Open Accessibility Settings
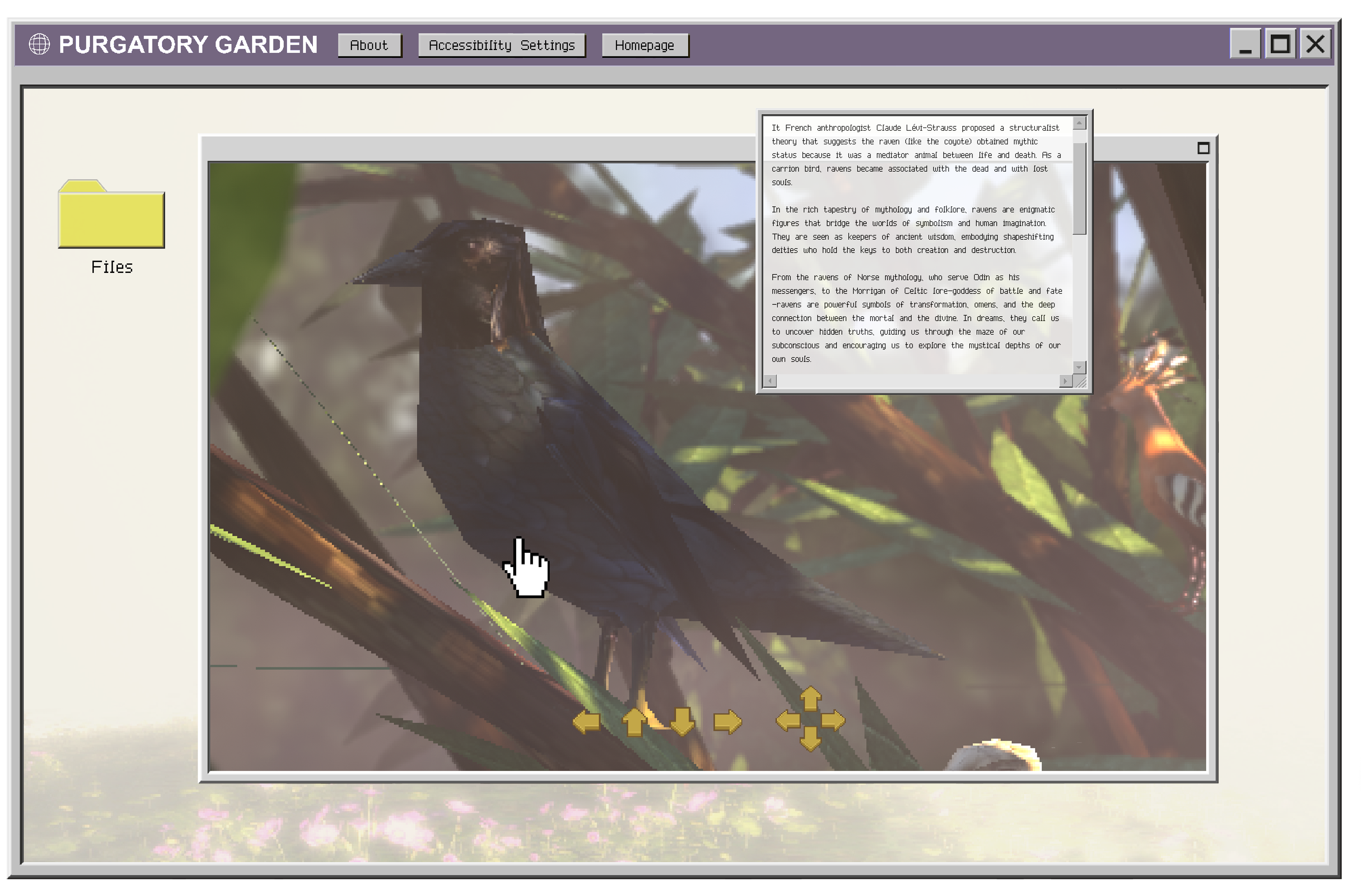This screenshot has width=1361, height=896. [502, 45]
